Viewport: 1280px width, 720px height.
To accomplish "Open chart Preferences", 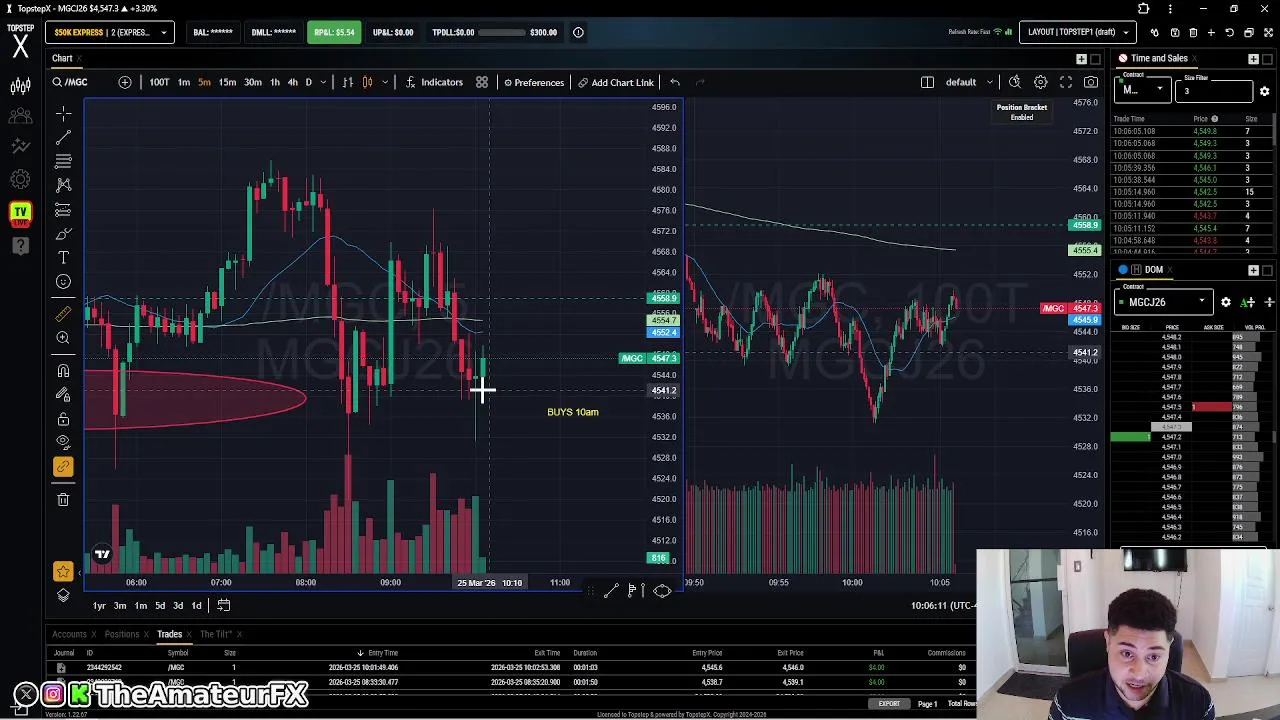I will pos(533,82).
